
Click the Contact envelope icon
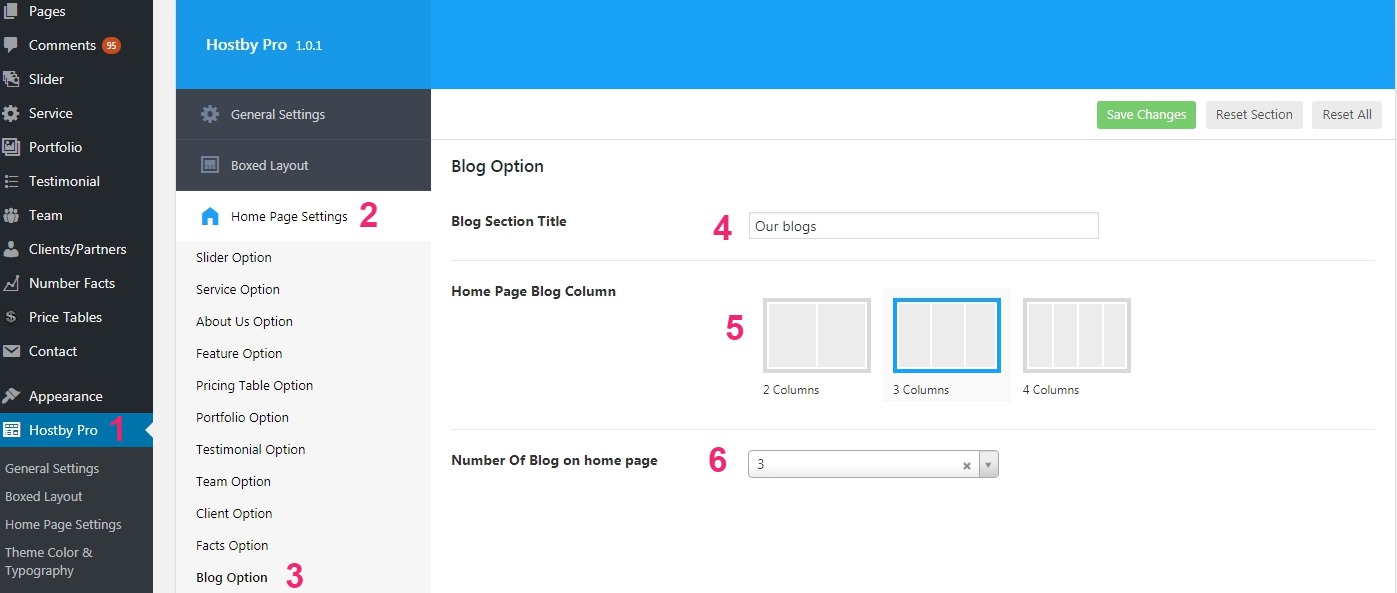[11, 351]
